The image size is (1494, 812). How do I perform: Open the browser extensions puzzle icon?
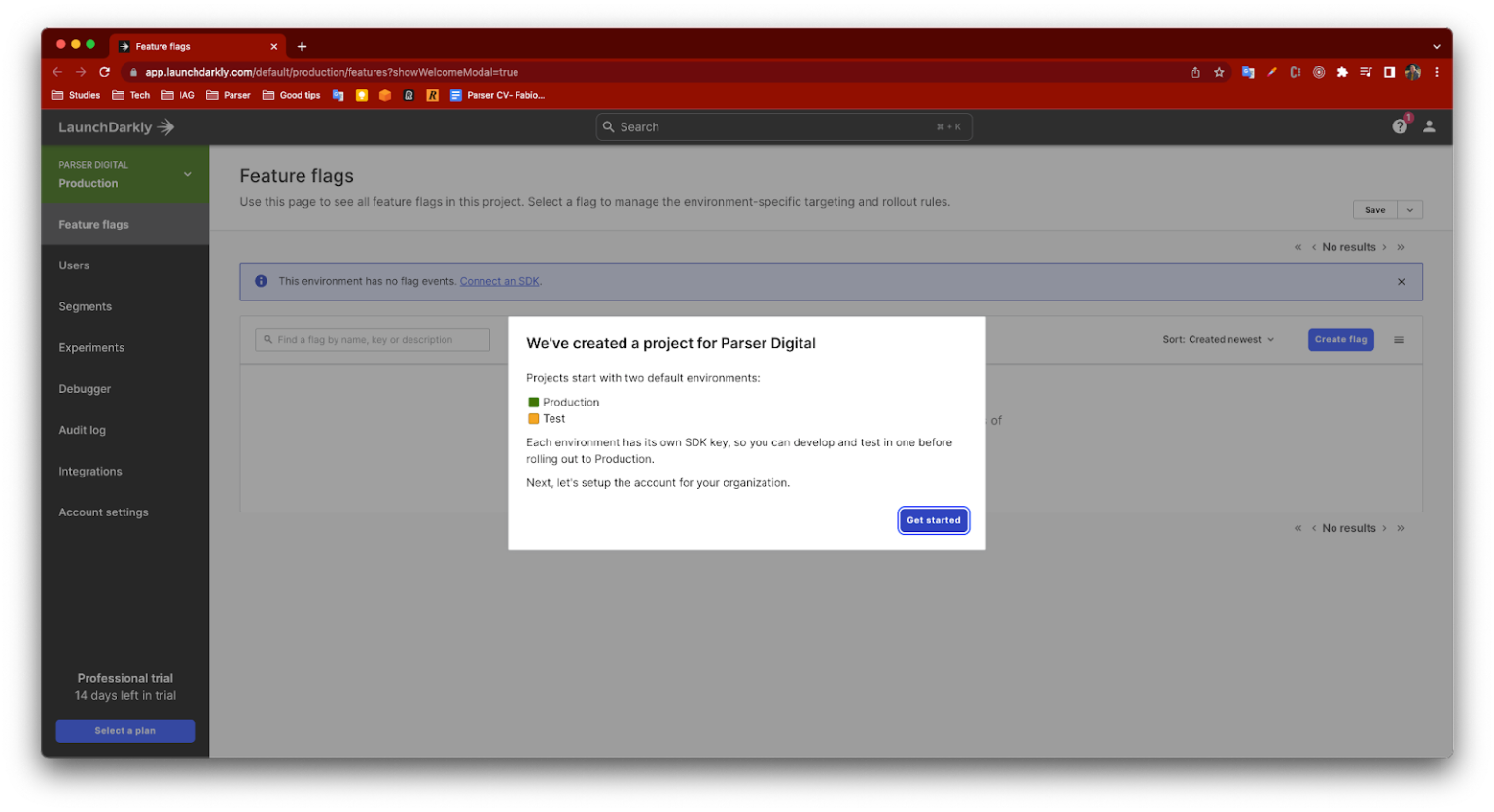pyautogui.click(x=1342, y=72)
